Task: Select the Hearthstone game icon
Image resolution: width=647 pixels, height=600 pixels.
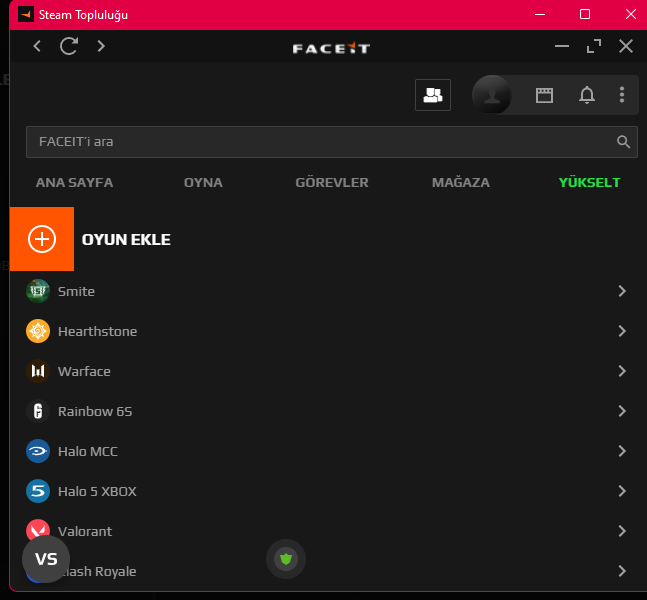Action: tap(38, 331)
